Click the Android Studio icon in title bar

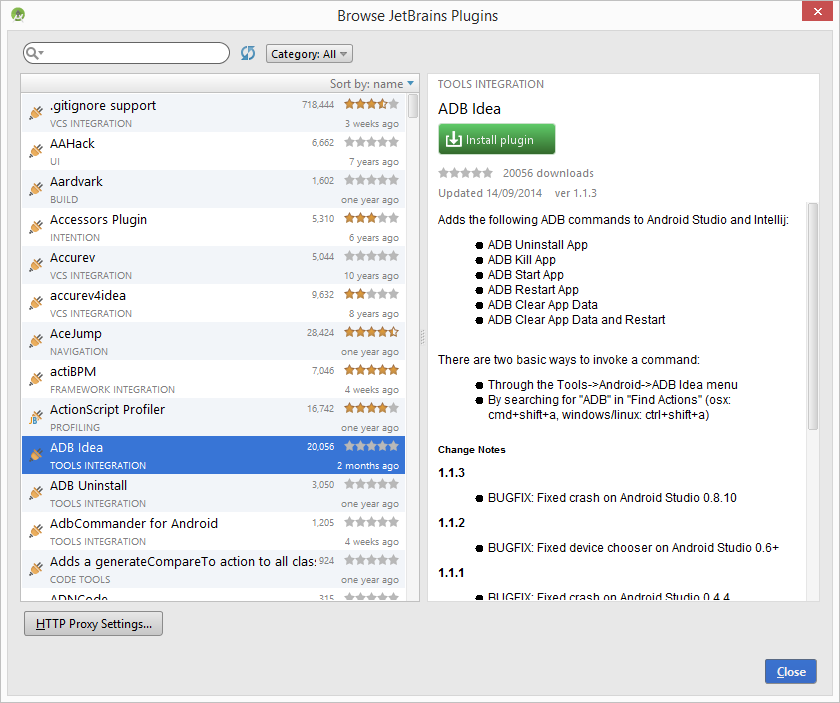18,14
